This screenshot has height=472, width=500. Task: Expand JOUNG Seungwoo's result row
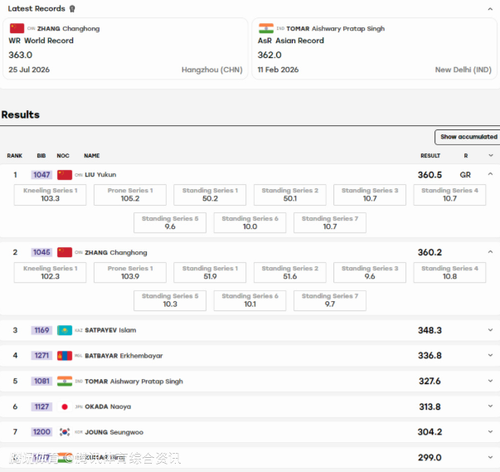coord(490,432)
